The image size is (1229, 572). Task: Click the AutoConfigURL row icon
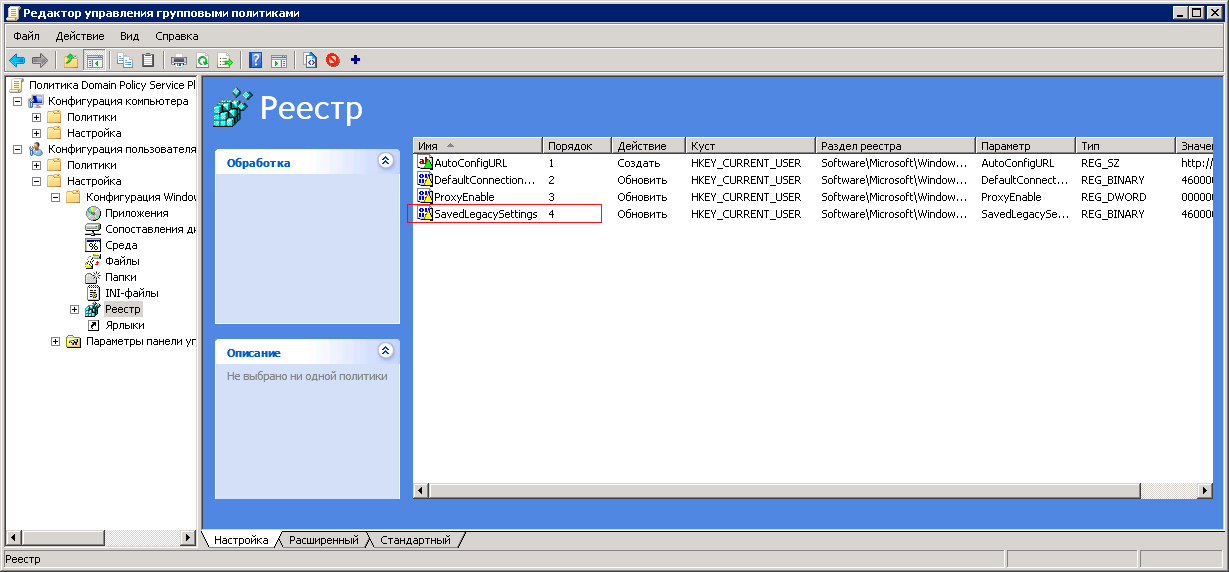point(425,163)
